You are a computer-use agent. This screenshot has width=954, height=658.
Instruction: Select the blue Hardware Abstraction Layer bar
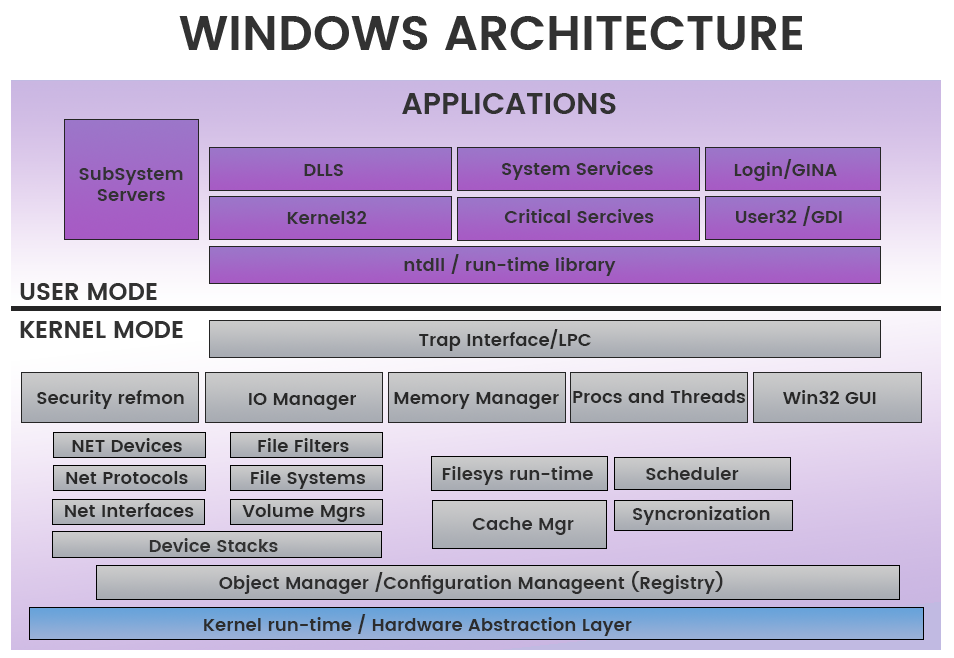[476, 624]
